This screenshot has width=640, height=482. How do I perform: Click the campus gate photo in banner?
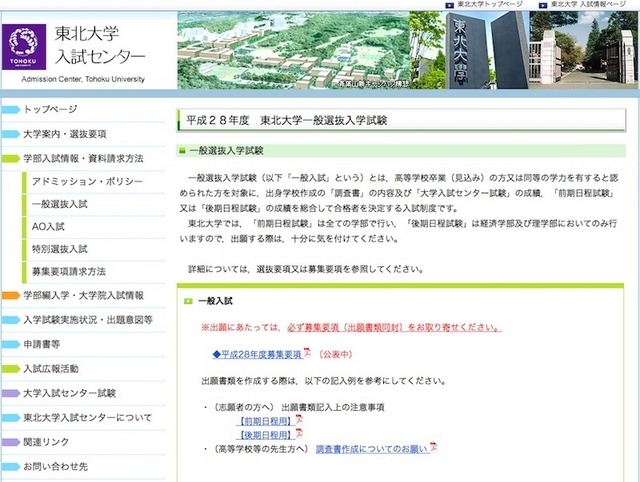(584, 50)
